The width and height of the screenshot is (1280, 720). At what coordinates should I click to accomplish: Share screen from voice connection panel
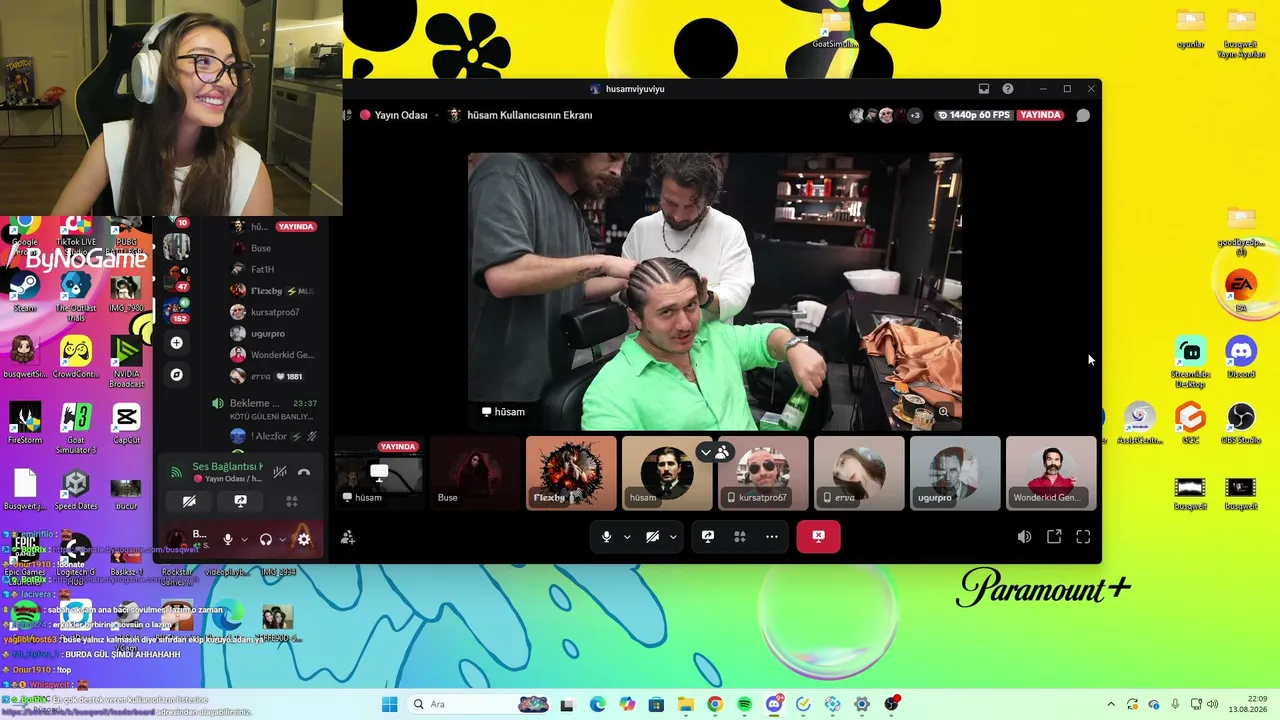tap(240, 501)
